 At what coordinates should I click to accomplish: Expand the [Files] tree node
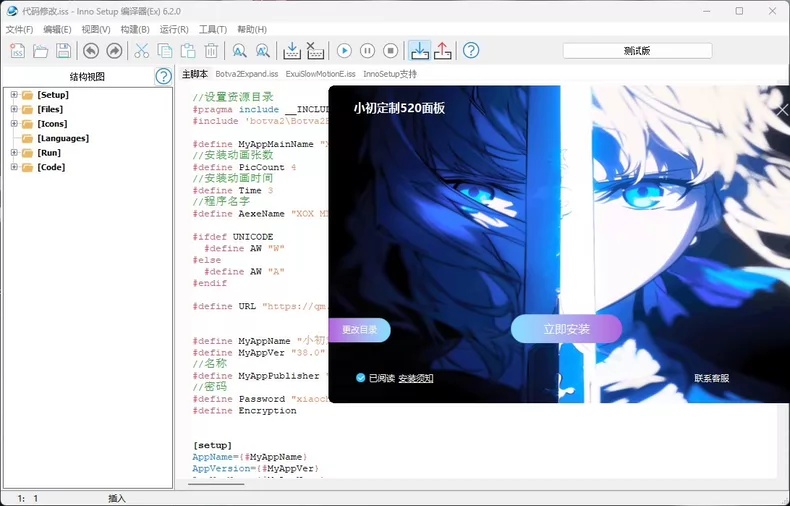(14, 109)
